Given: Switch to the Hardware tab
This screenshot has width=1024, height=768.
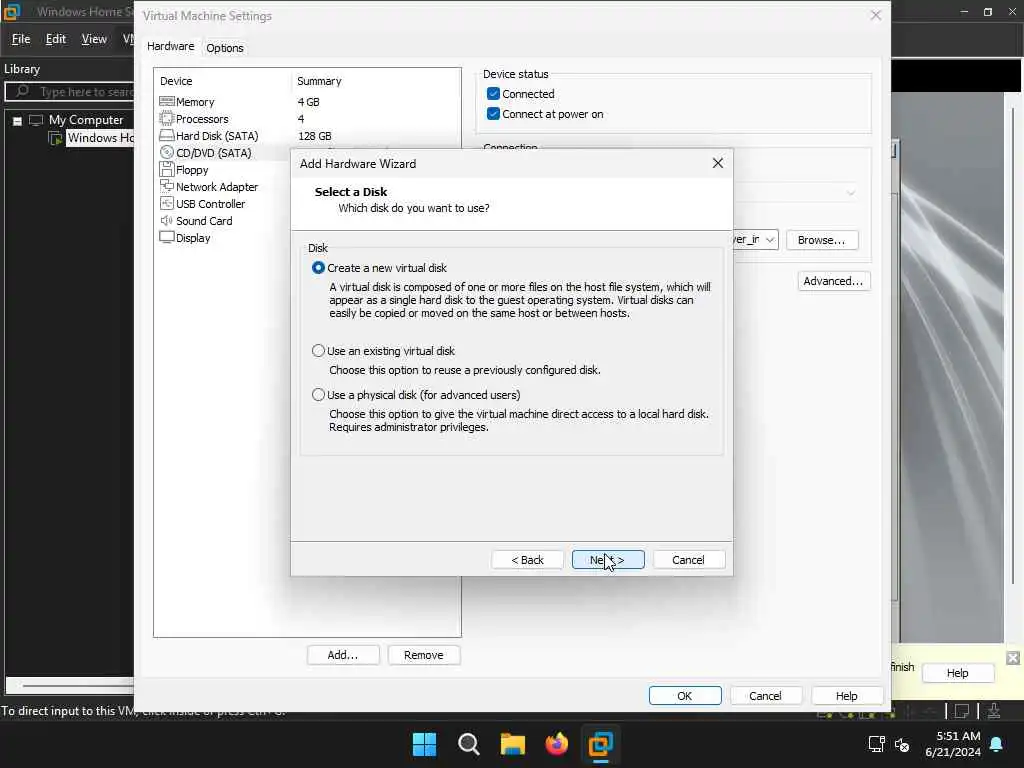Looking at the screenshot, I should tap(170, 46).
